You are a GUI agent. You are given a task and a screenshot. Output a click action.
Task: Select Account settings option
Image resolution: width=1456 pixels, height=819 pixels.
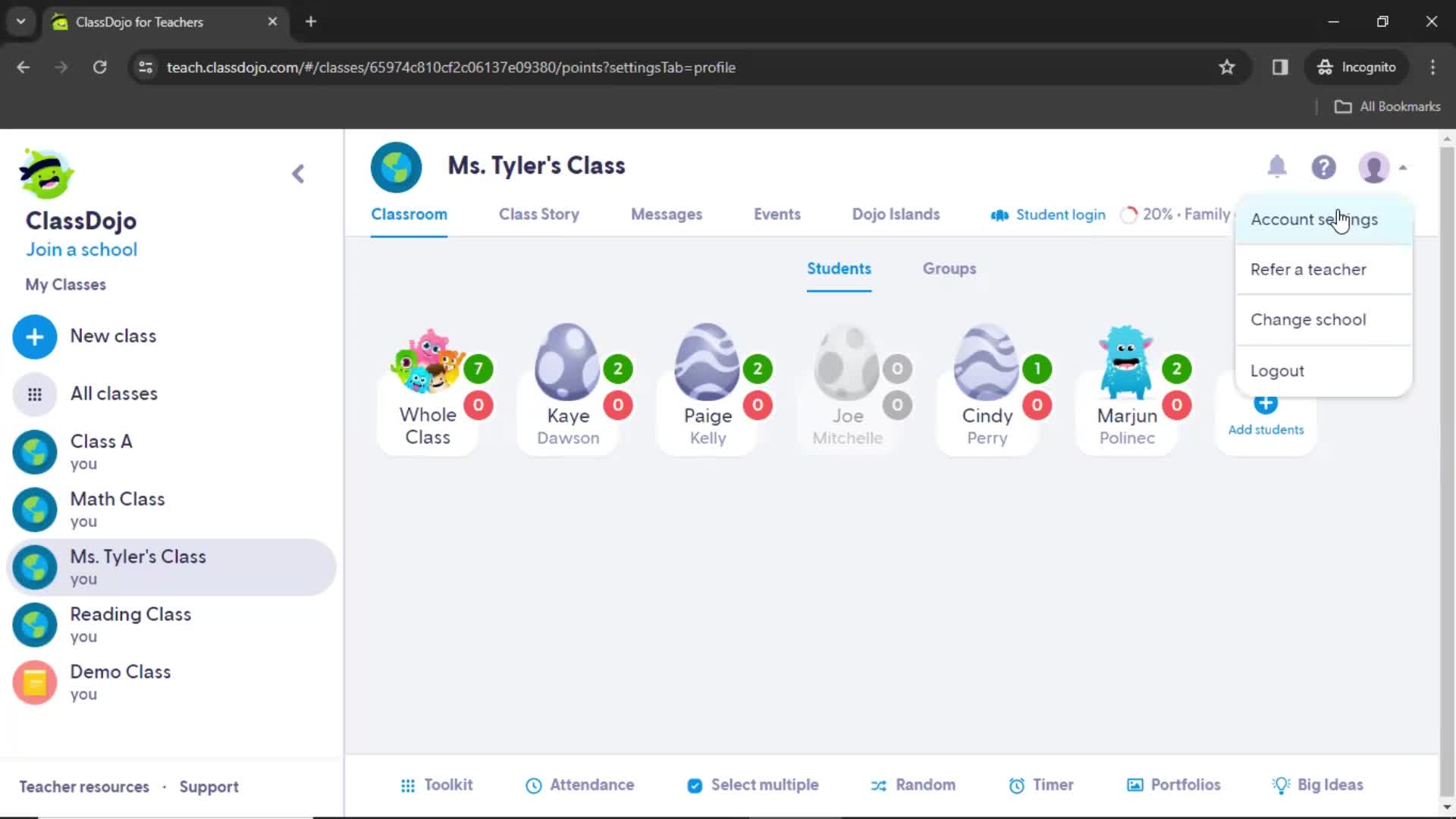point(1314,219)
